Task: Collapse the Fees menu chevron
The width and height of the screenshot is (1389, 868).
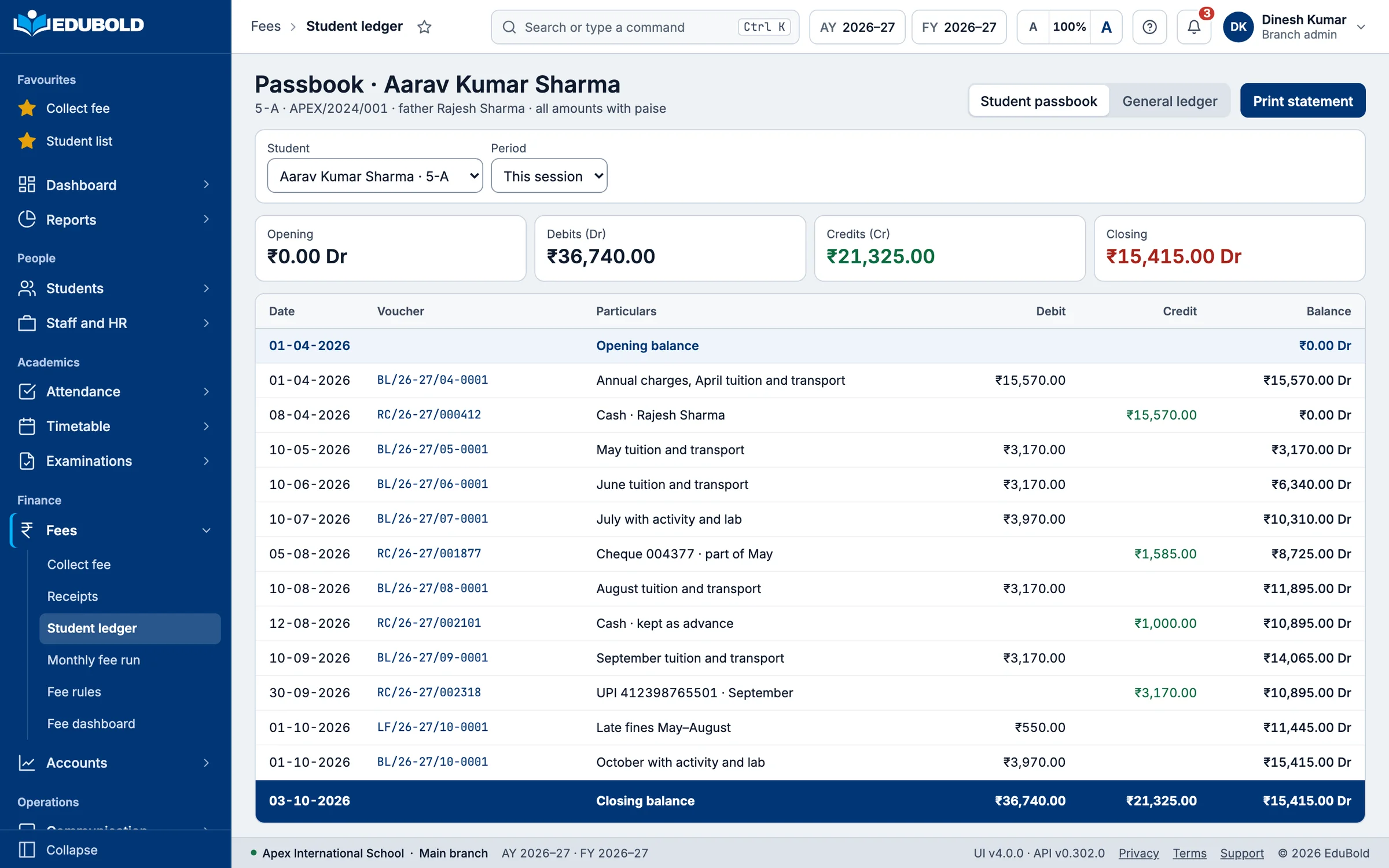Action: tap(206, 530)
